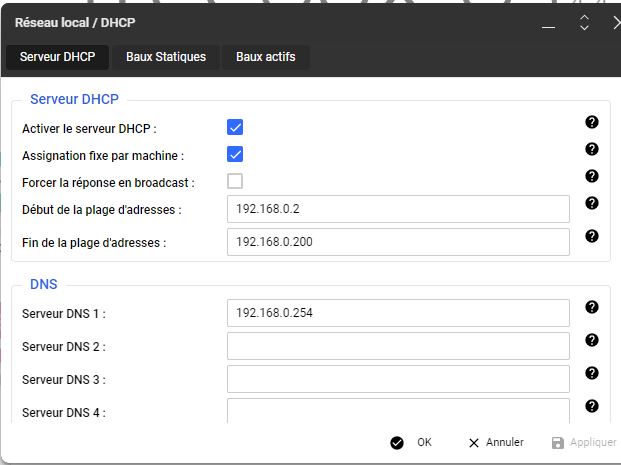Edit Fin de la plage d'adresses field

[398, 242]
